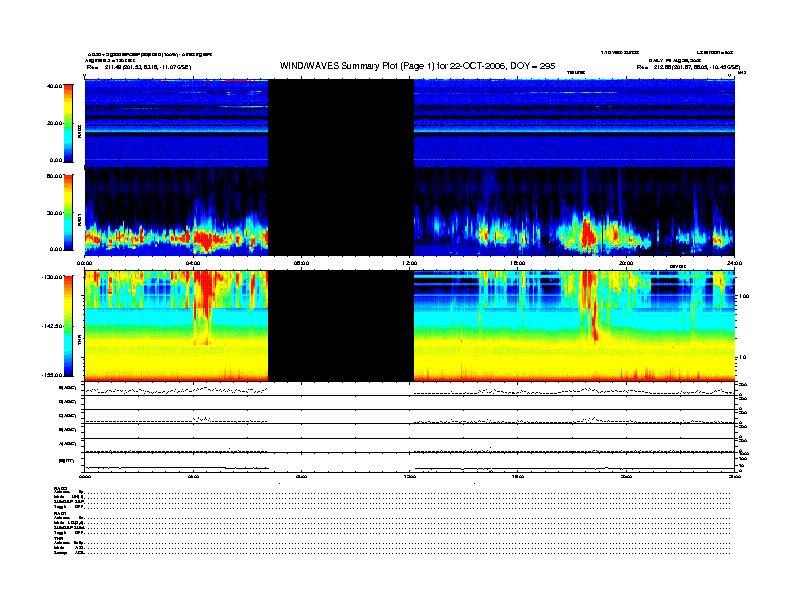Click the red burst near 18:30 in RAD1
Screen dimensions: 792x612
click(587, 233)
